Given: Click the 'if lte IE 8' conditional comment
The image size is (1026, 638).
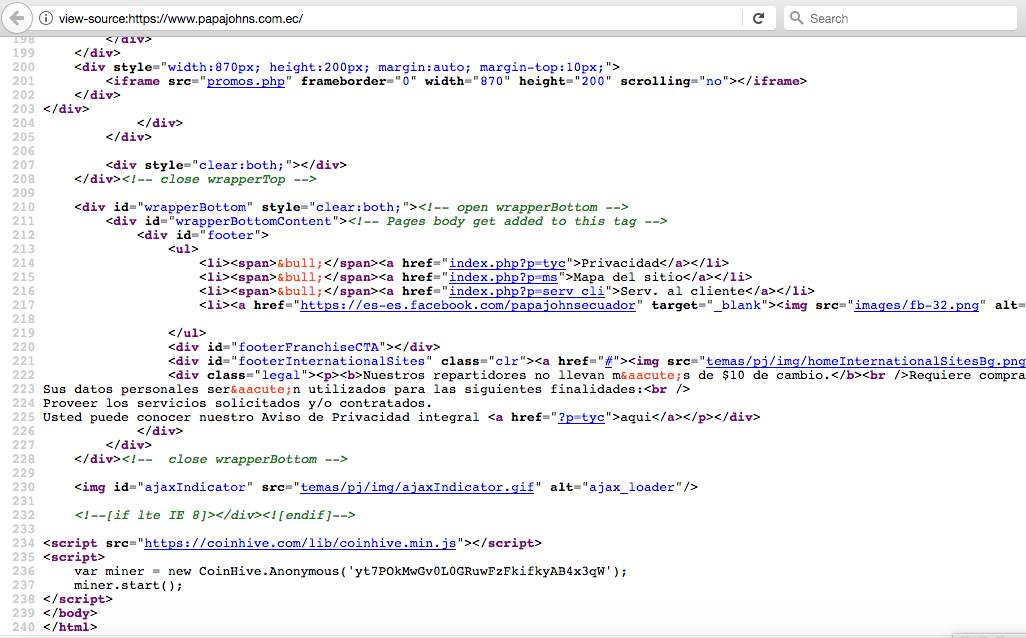Looking at the screenshot, I should click(x=215, y=515).
